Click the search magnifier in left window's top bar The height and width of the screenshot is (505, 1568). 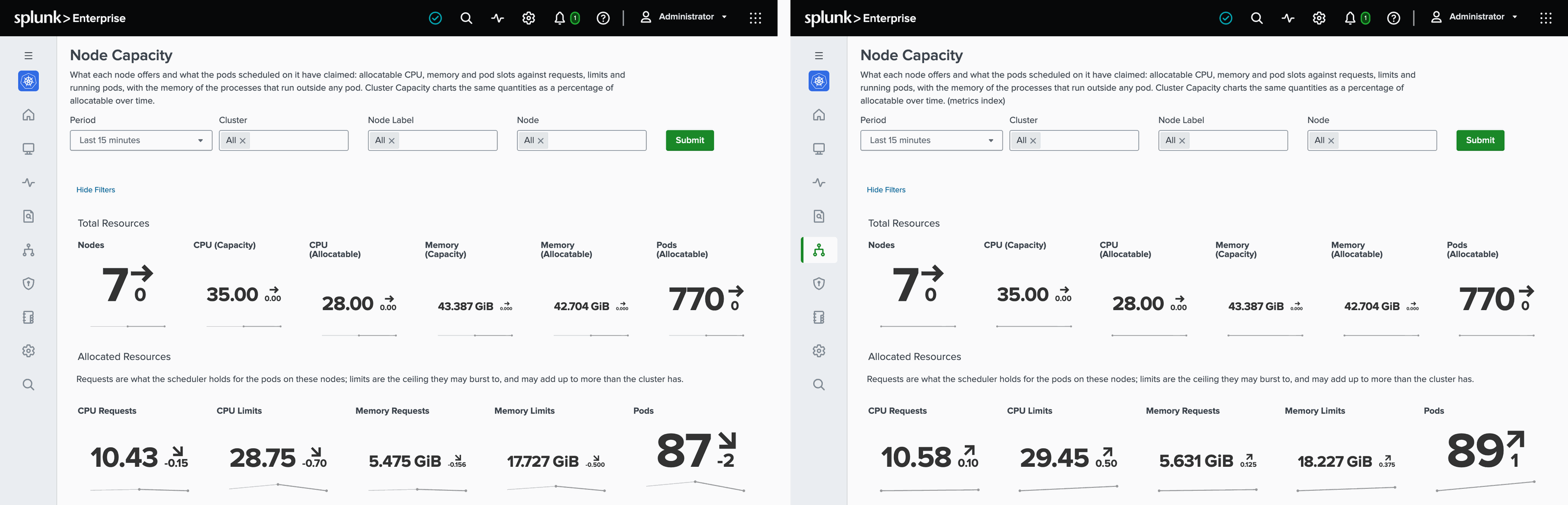pyautogui.click(x=466, y=18)
